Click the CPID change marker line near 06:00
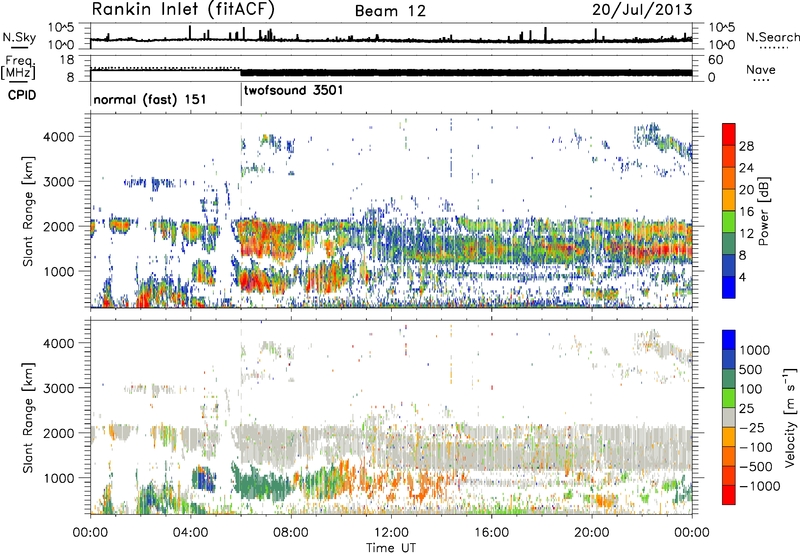 point(241,92)
